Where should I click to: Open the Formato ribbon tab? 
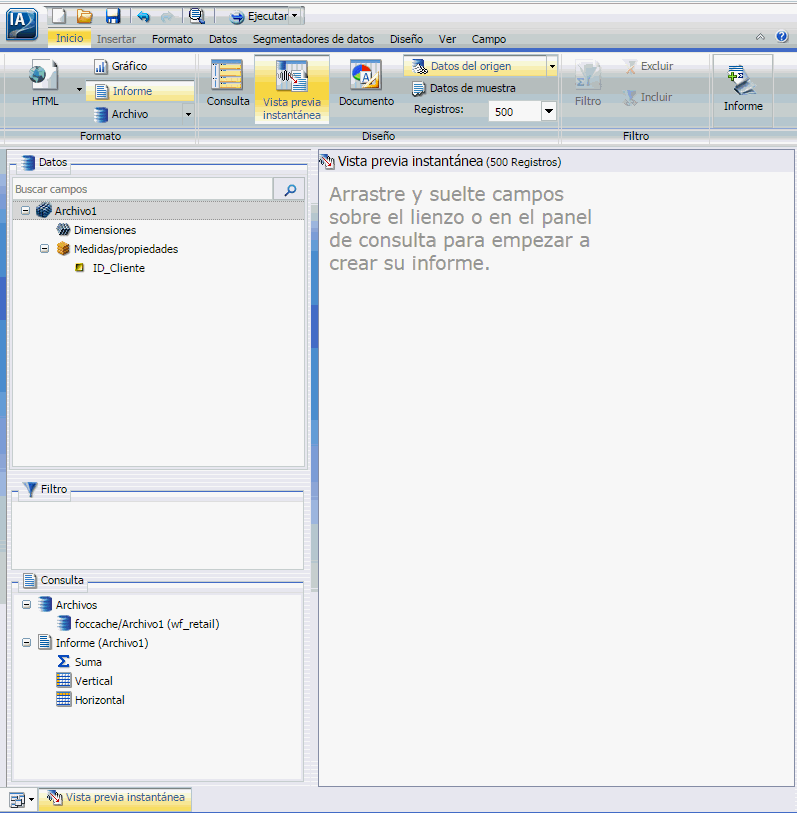tap(172, 39)
